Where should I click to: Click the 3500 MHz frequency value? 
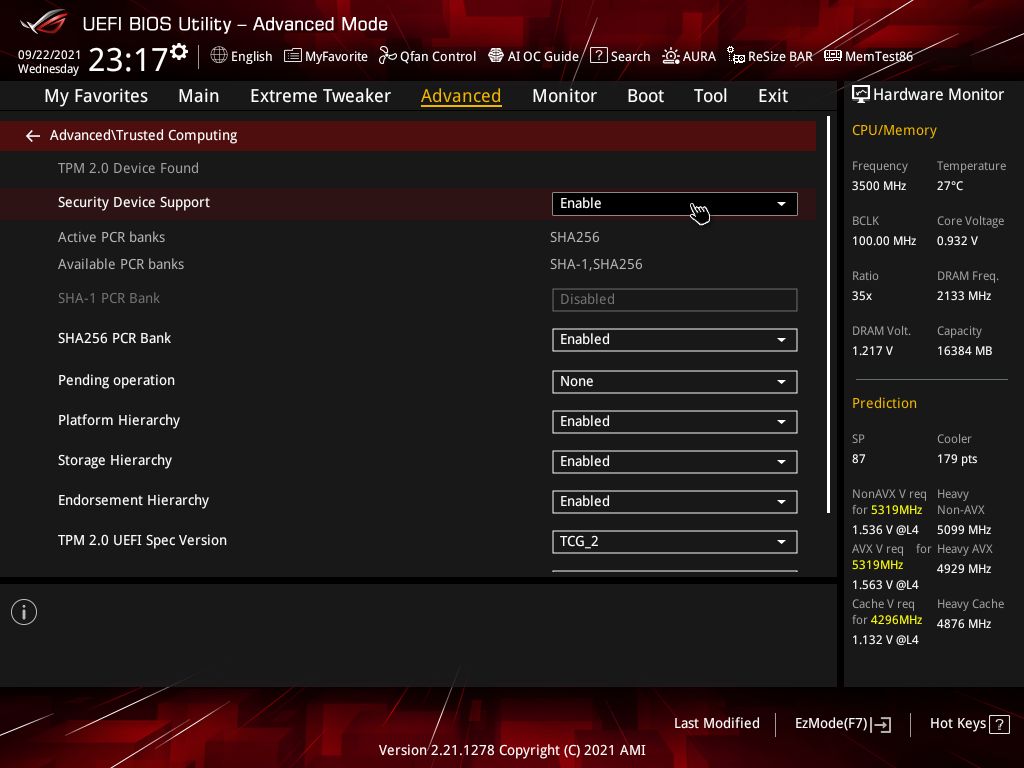point(879,186)
